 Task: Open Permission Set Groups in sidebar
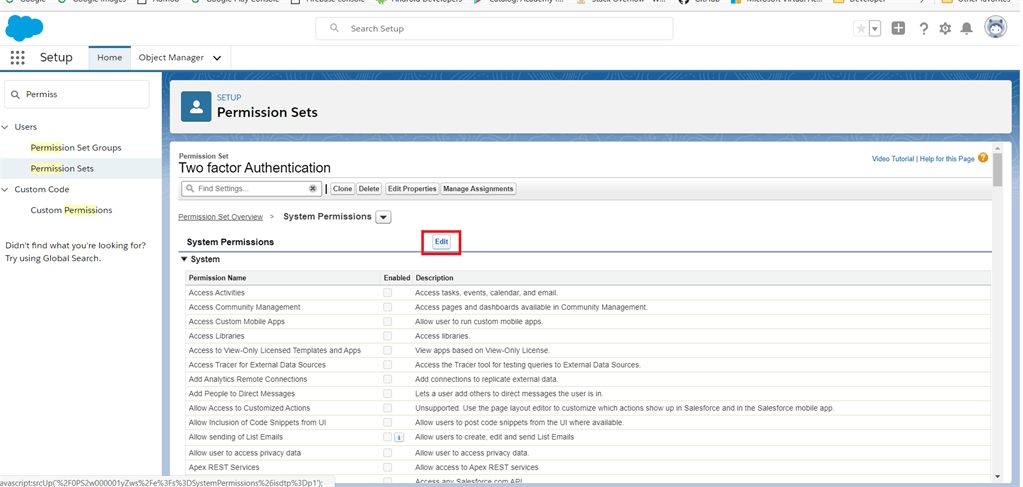[x=76, y=148]
